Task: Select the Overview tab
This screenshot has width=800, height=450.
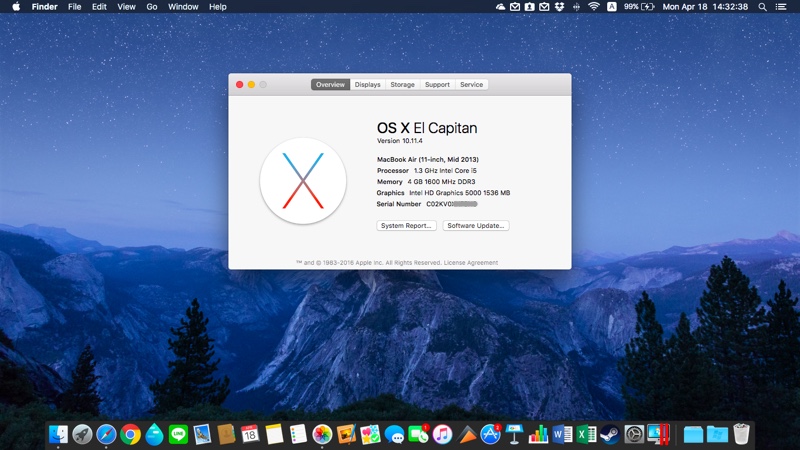Action: 330,85
